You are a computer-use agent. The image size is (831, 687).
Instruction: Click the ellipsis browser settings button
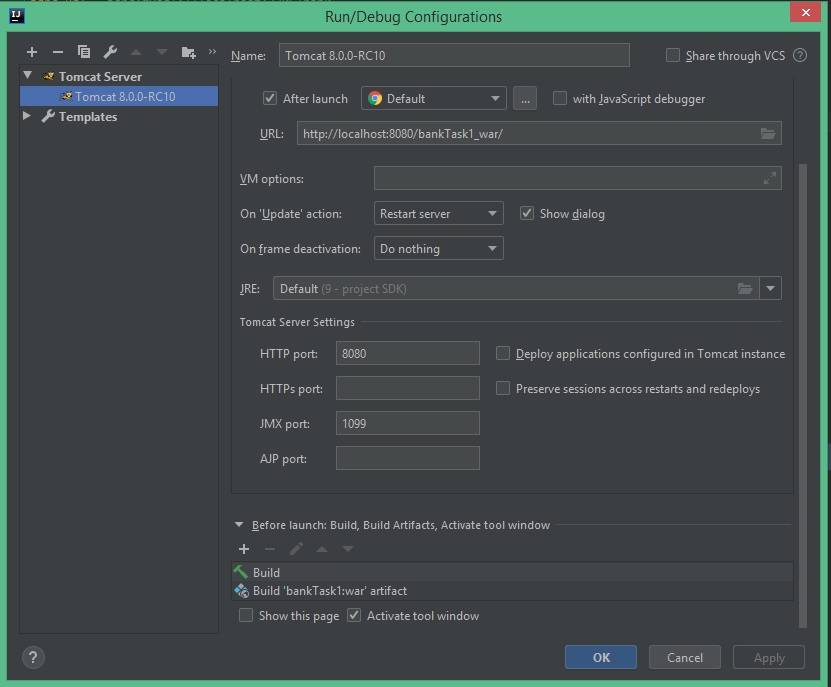[525, 99]
